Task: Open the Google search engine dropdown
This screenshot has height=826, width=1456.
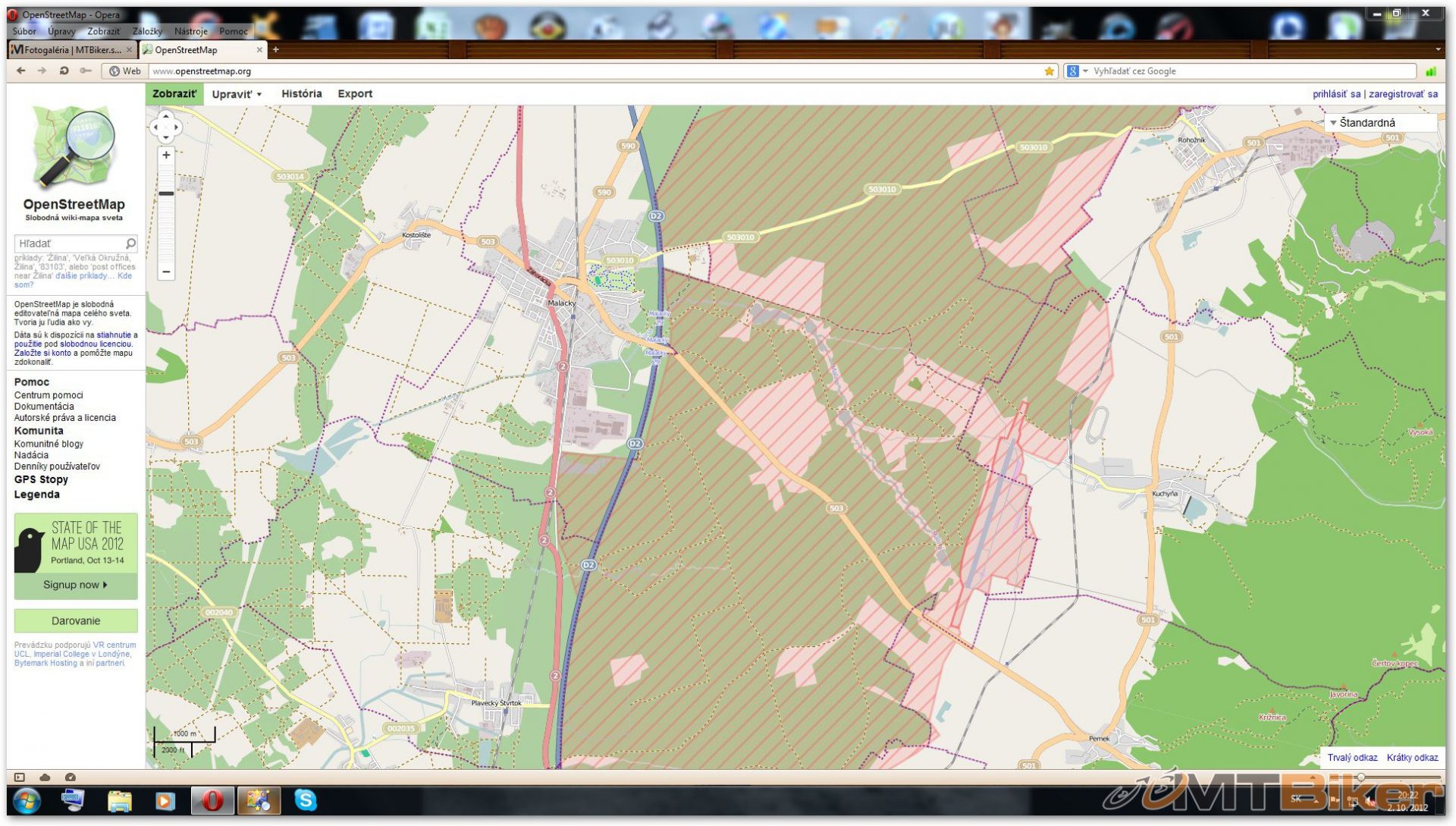Action: coord(1085,71)
